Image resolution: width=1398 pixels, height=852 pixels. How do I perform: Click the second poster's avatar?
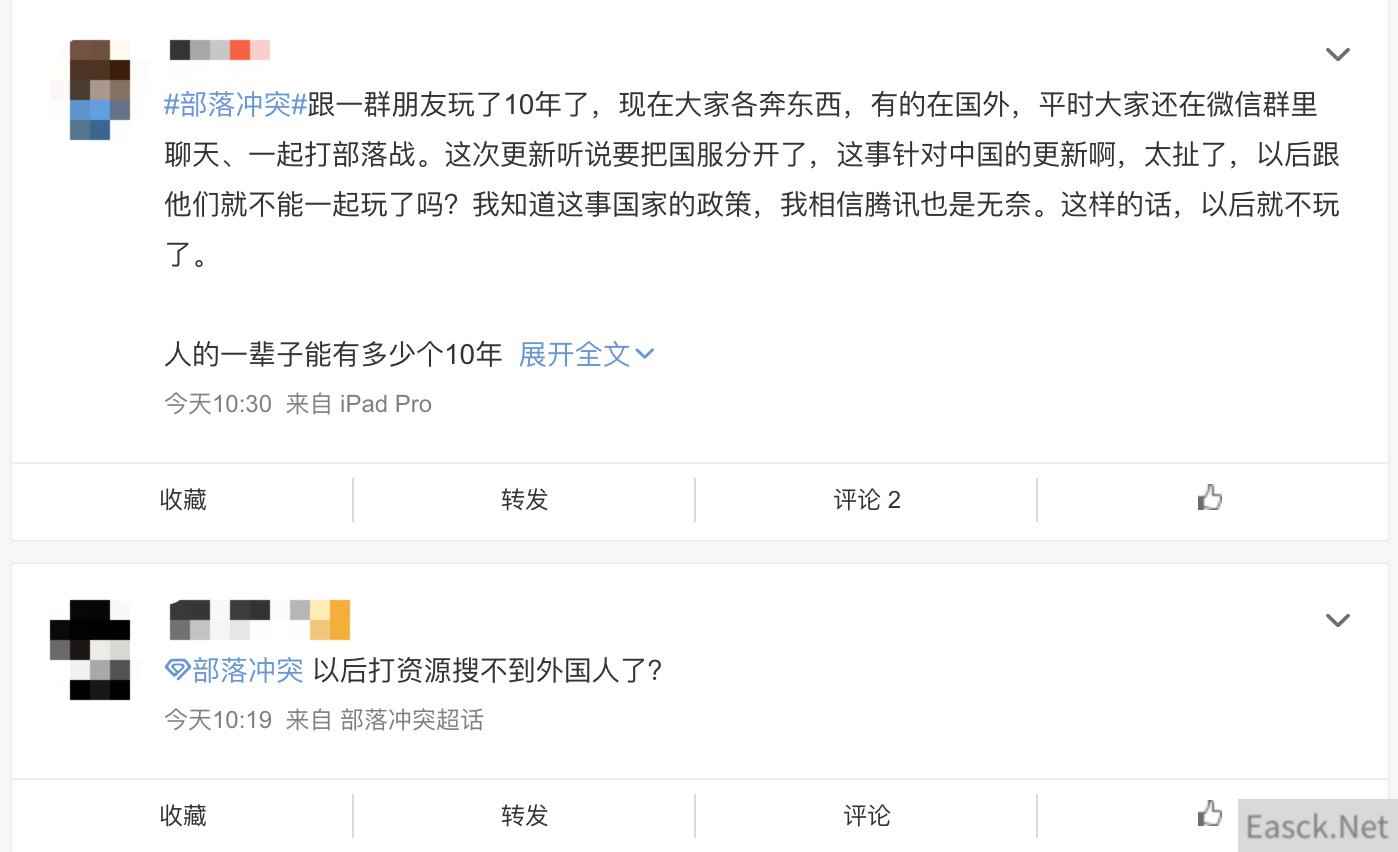click(90, 650)
